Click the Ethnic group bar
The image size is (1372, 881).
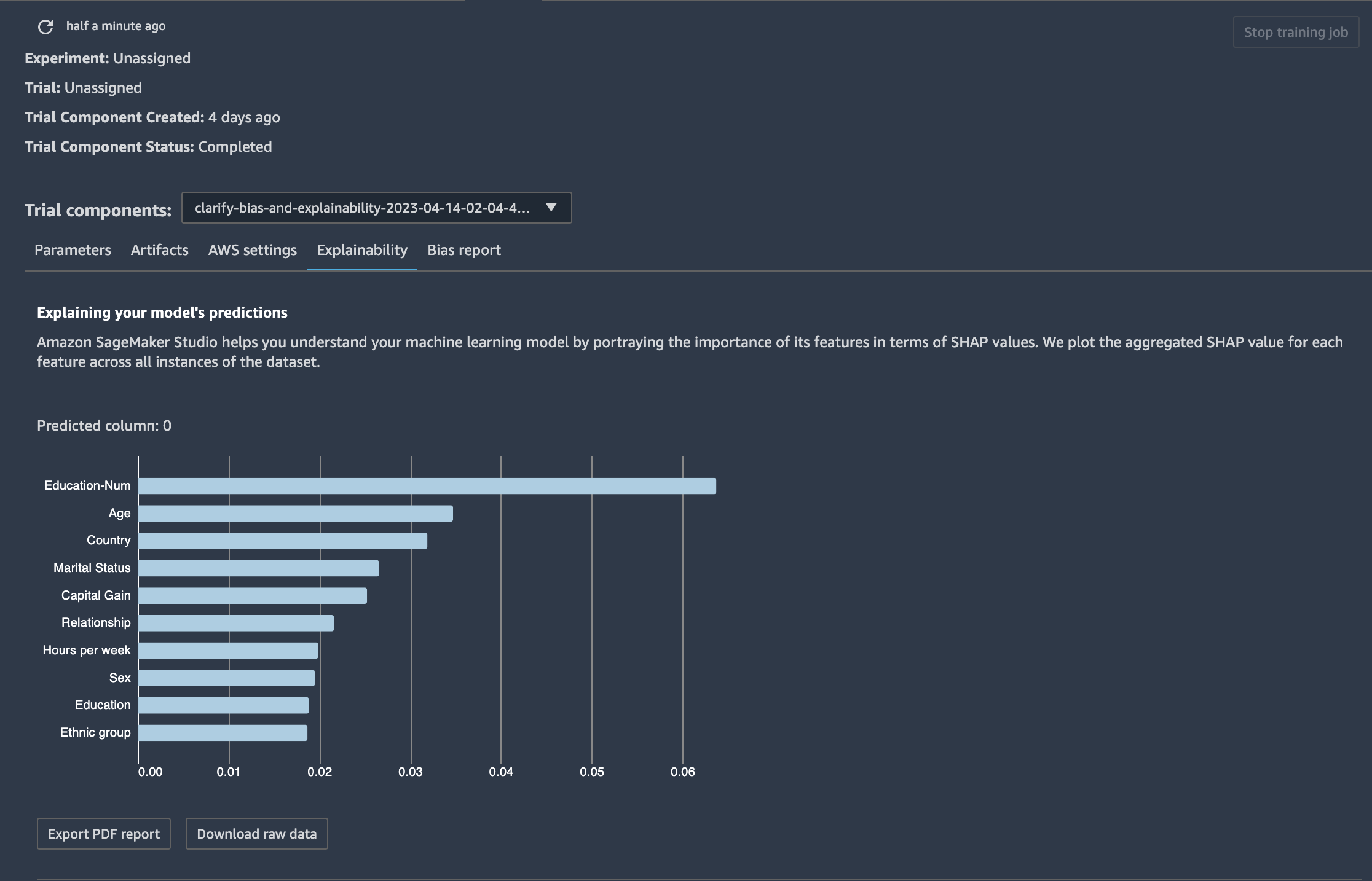223,733
